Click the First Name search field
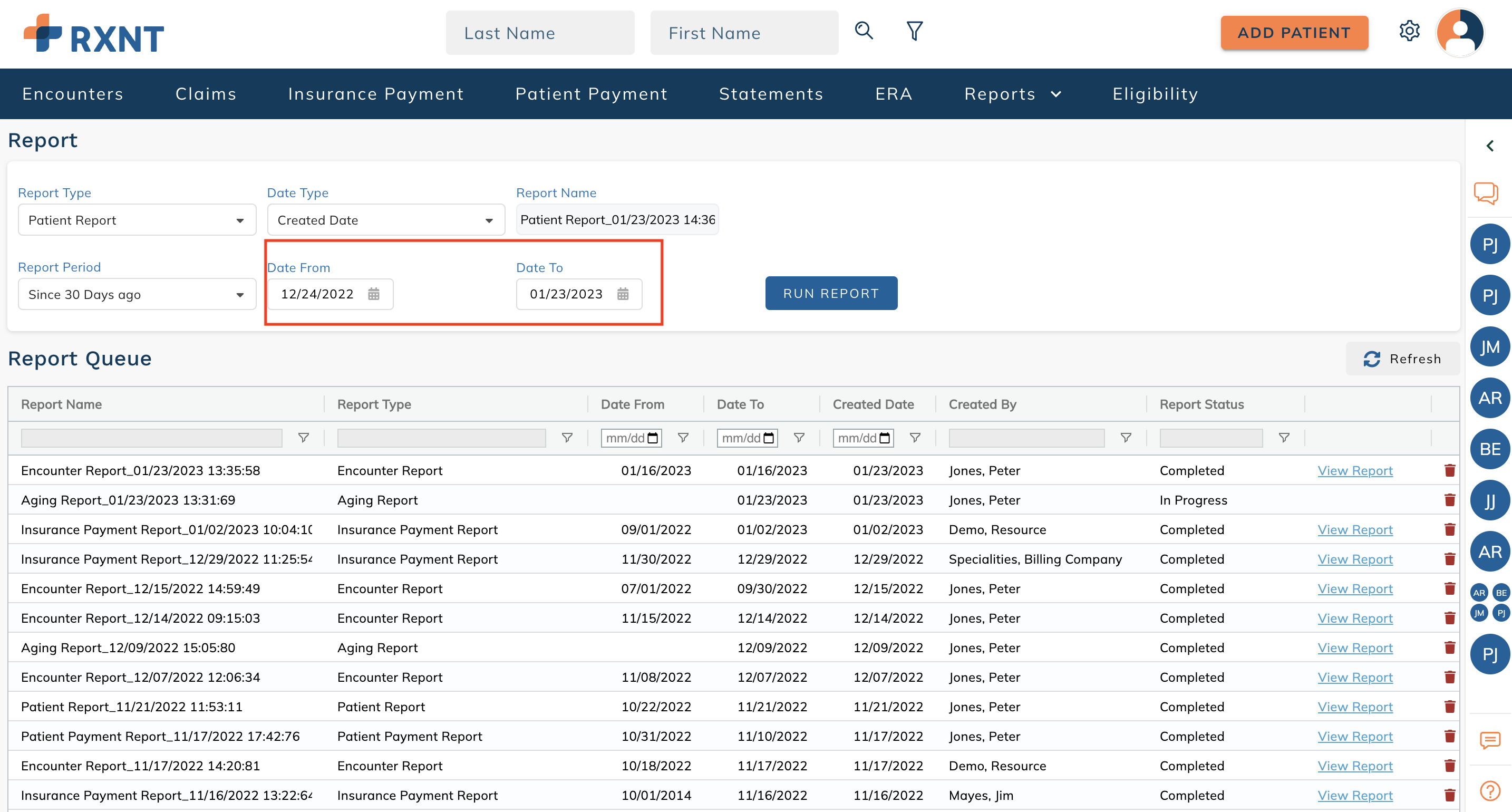1512x812 pixels. [x=744, y=33]
